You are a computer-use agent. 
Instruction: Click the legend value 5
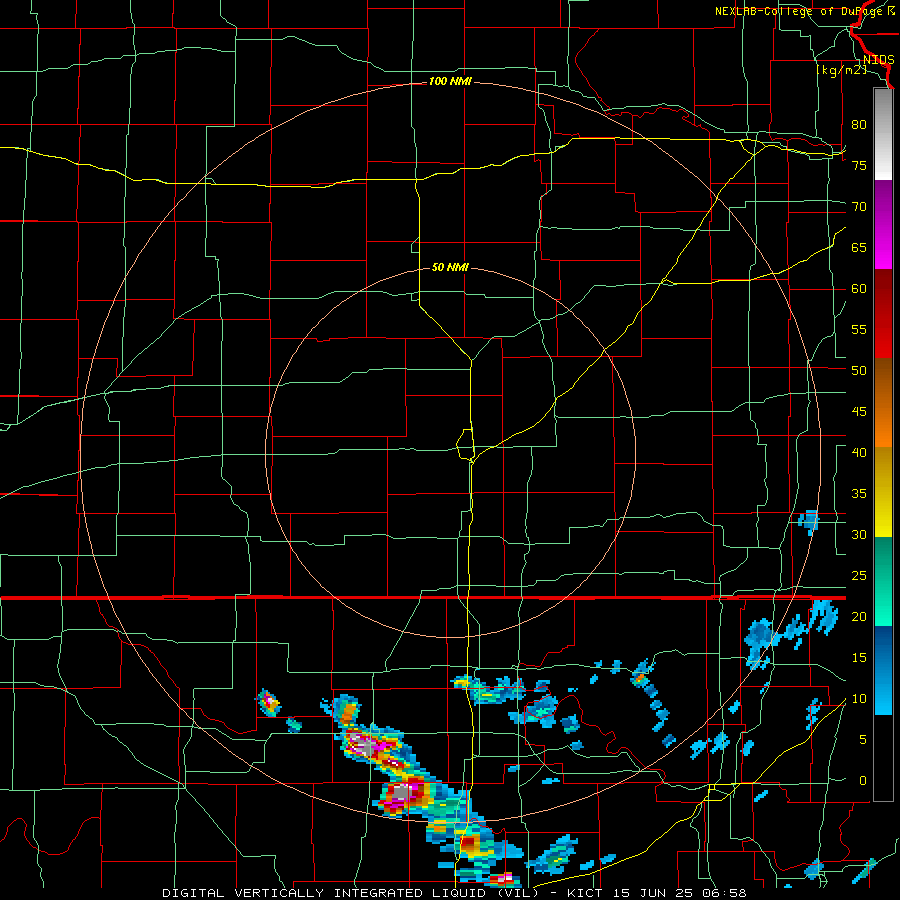[862, 740]
